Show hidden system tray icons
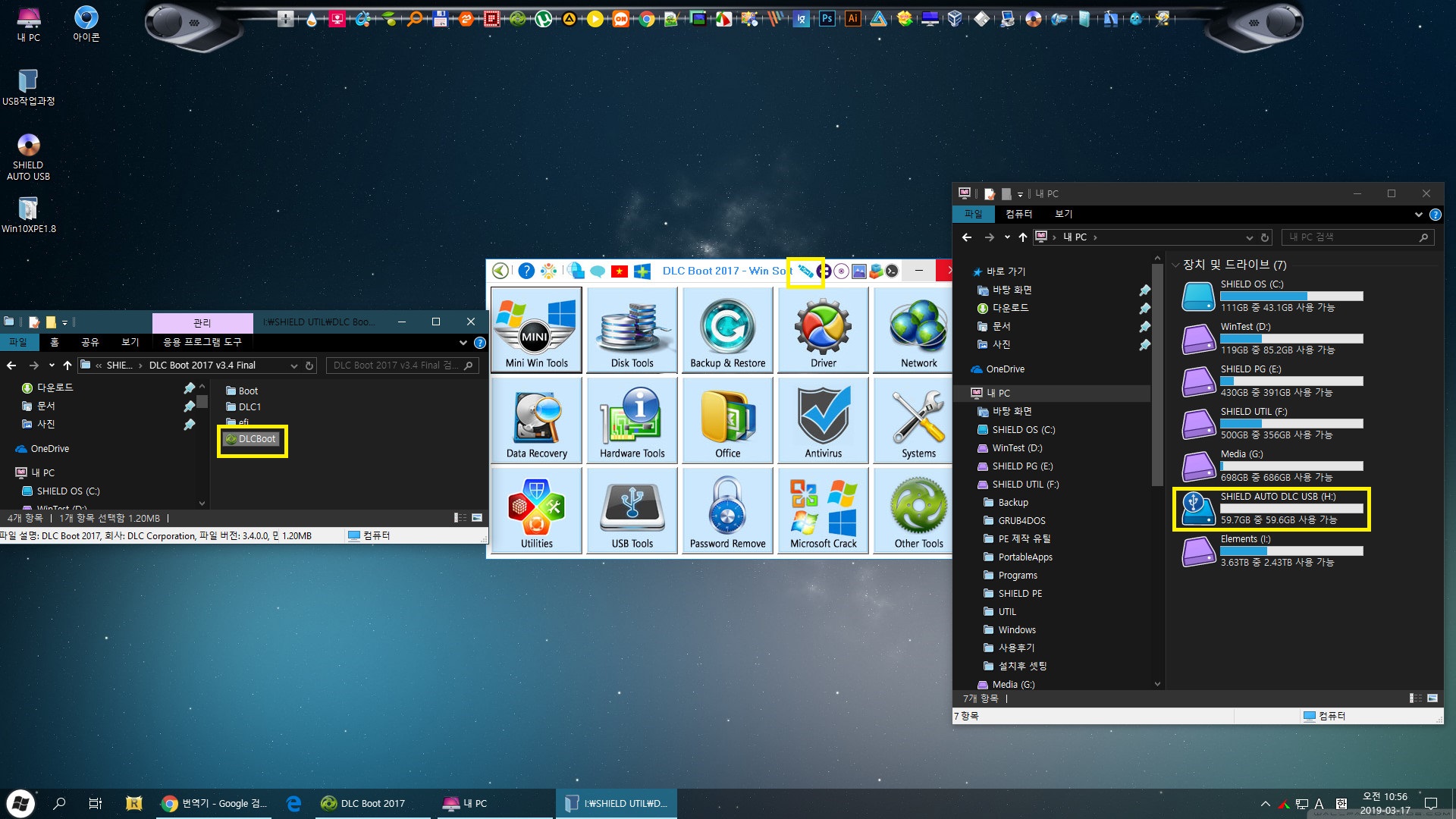The image size is (1456, 819). coord(1265,804)
